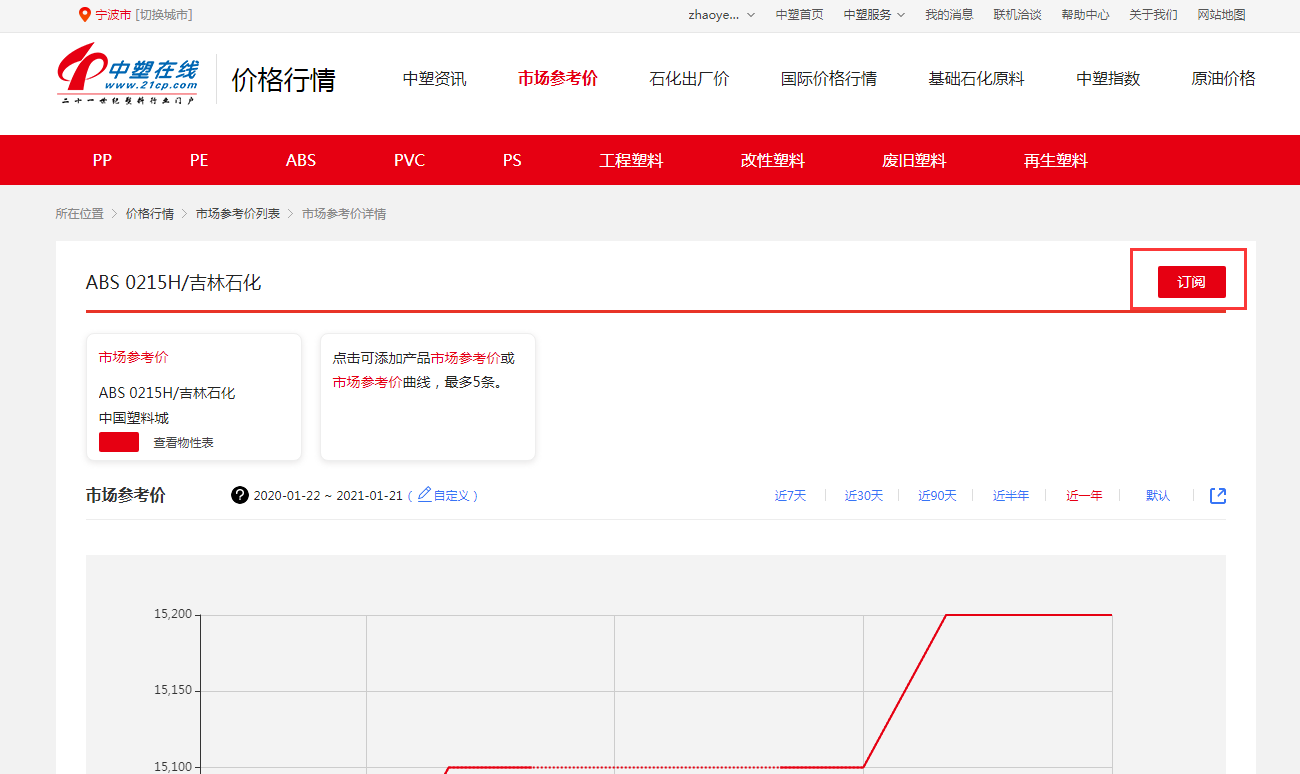1300x774 pixels.
Task: Expand the zhaoye... account dropdown
Action: coord(722,15)
